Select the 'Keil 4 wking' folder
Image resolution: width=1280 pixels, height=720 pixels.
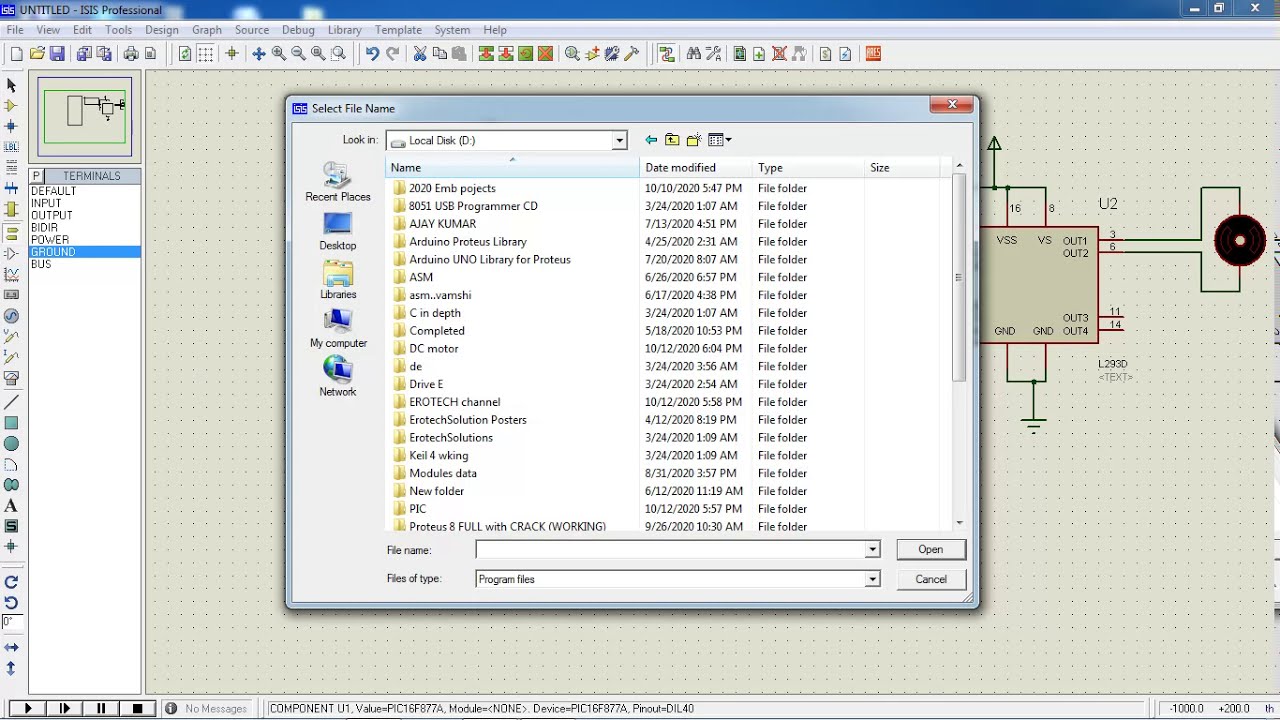(438, 455)
